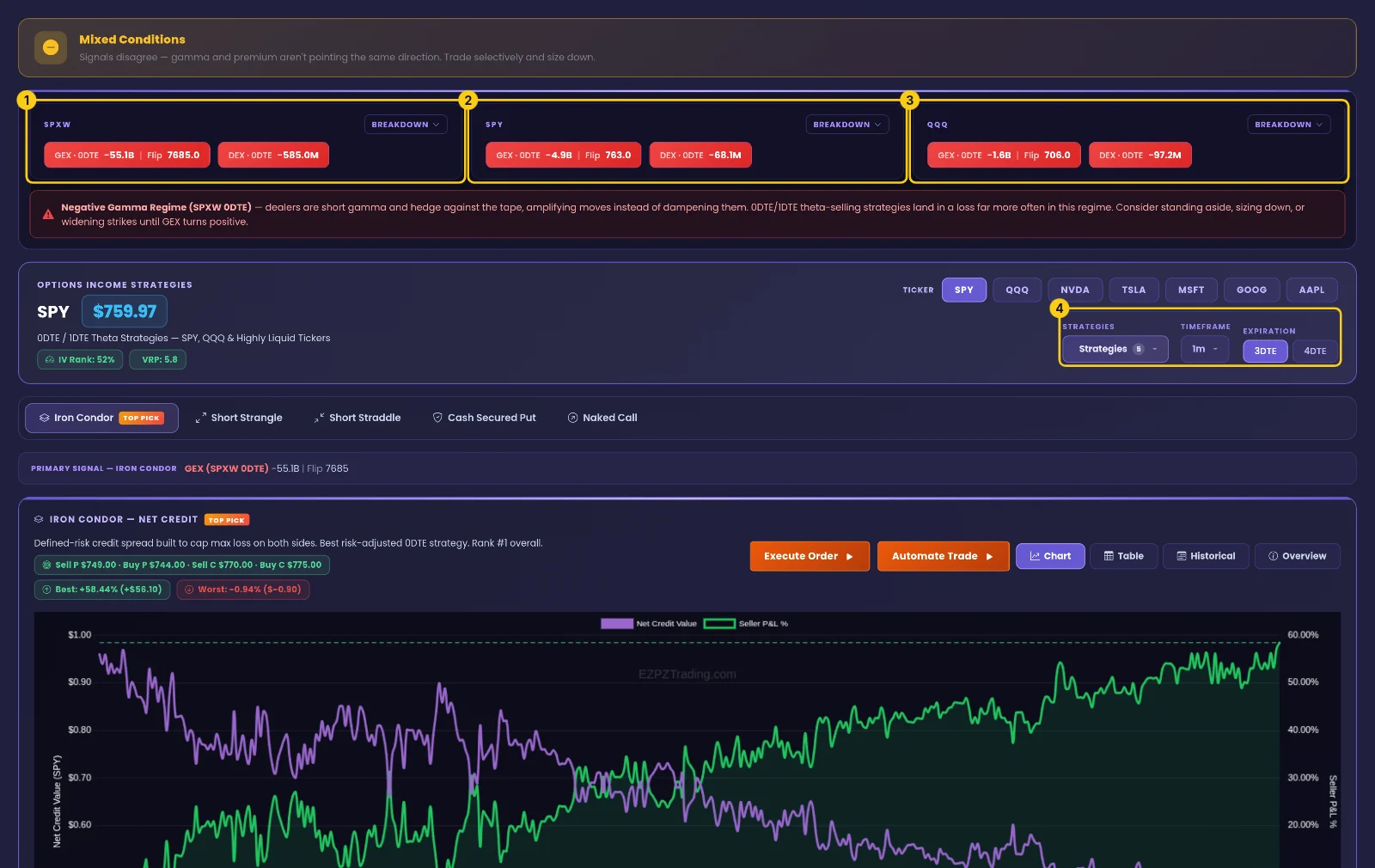Click the QQQ DEX 0DTE -97.2M badge
The width and height of the screenshot is (1375, 868).
tap(1140, 155)
